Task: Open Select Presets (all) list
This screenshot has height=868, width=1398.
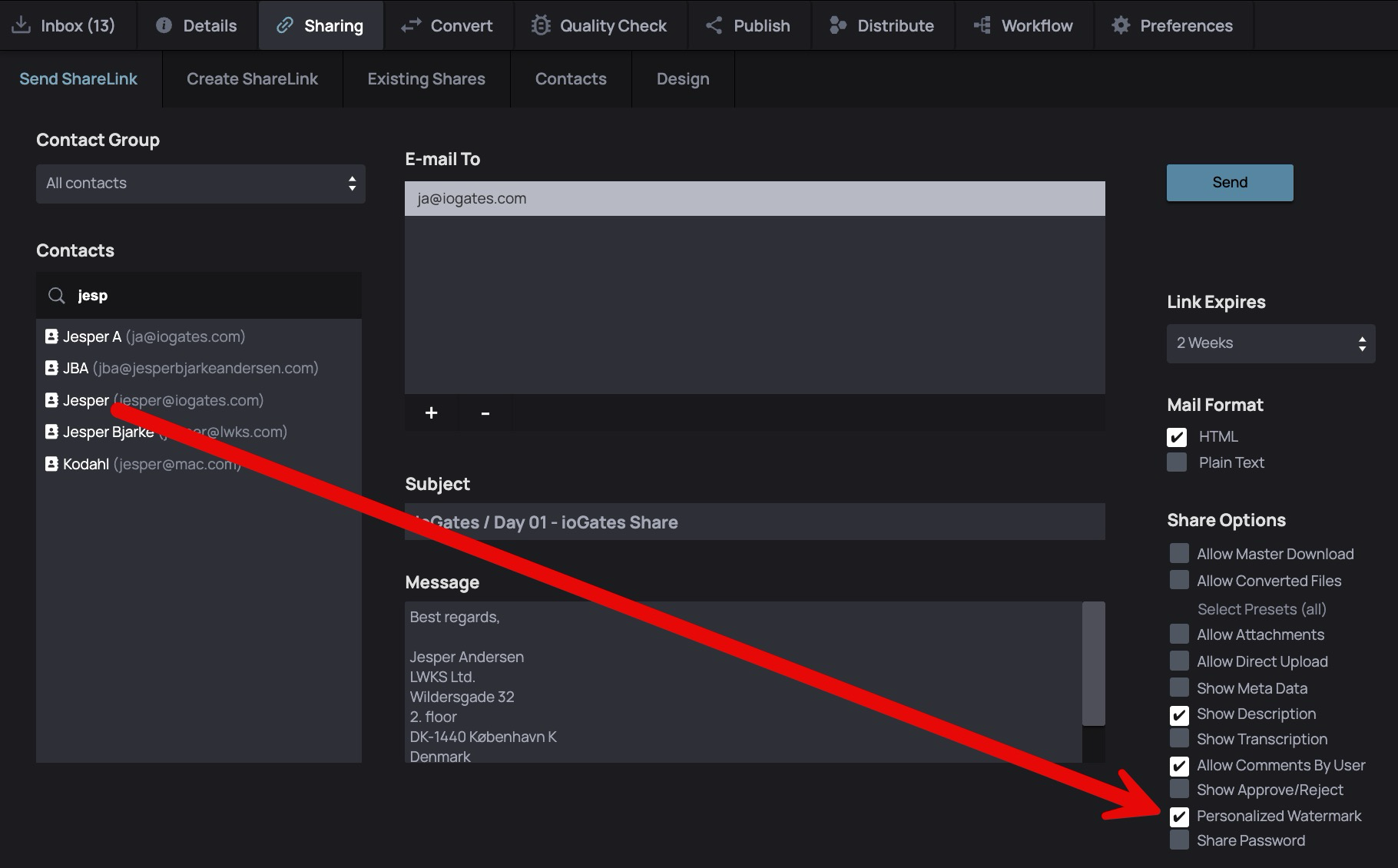Action: pyautogui.click(x=1261, y=609)
